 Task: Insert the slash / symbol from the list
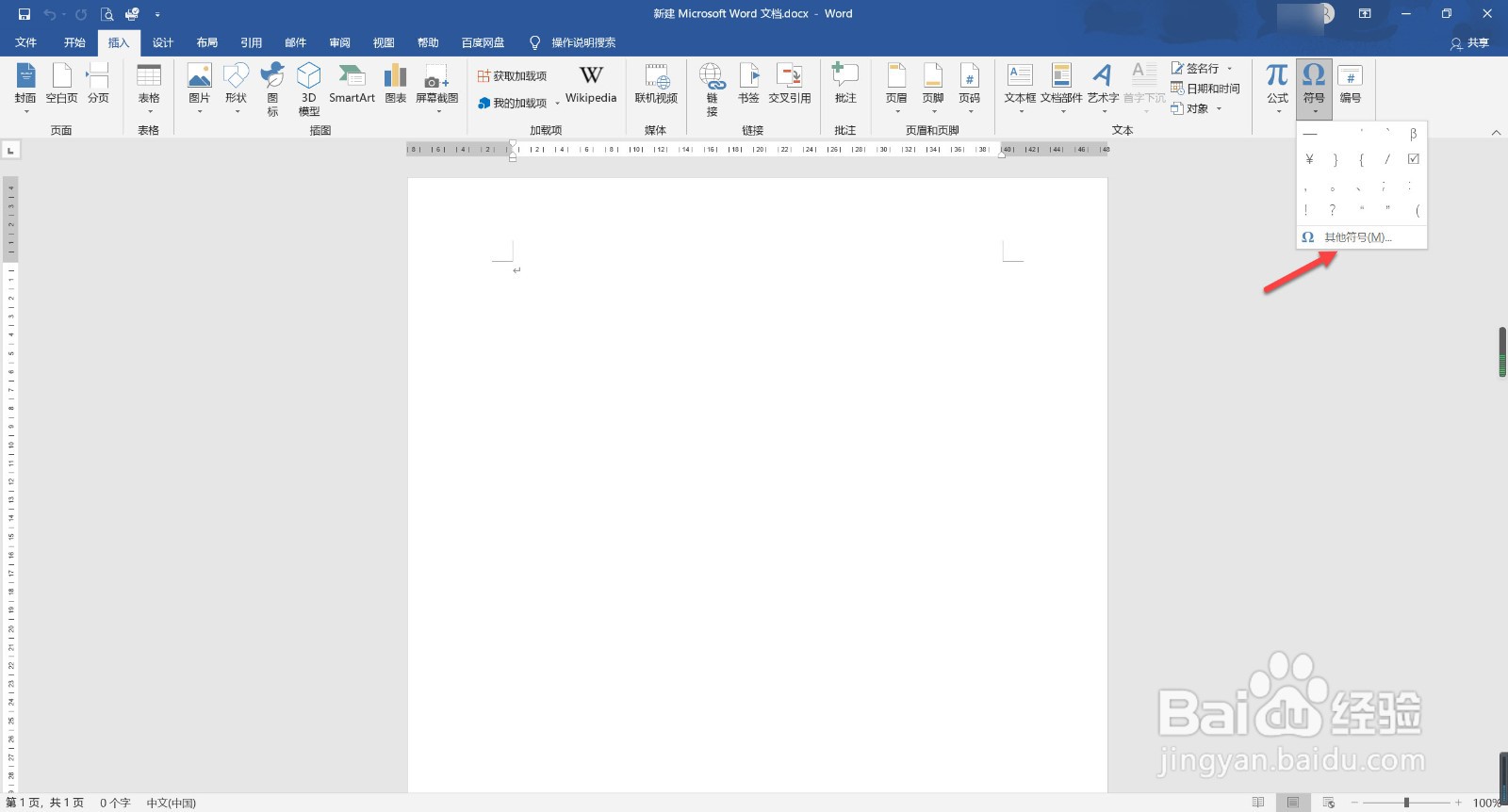[1386, 159]
